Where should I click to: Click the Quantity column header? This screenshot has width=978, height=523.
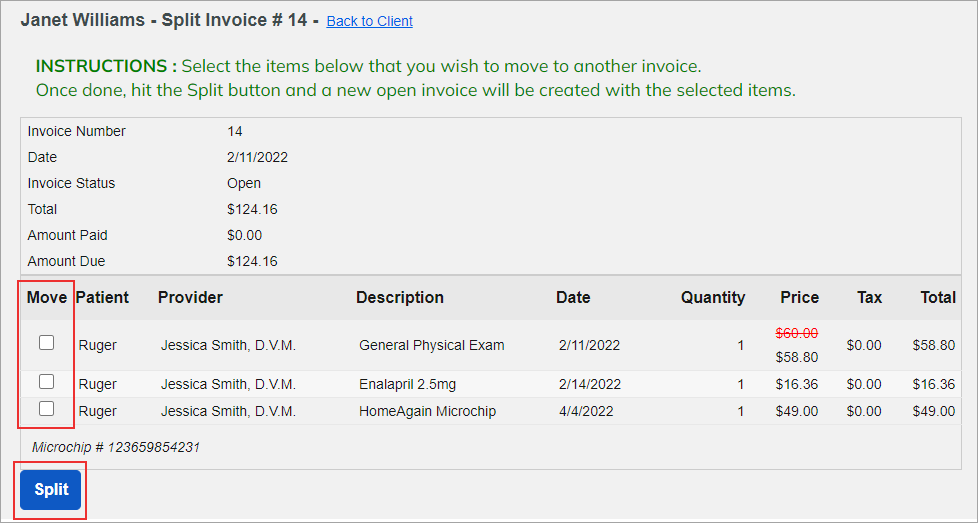point(713,297)
